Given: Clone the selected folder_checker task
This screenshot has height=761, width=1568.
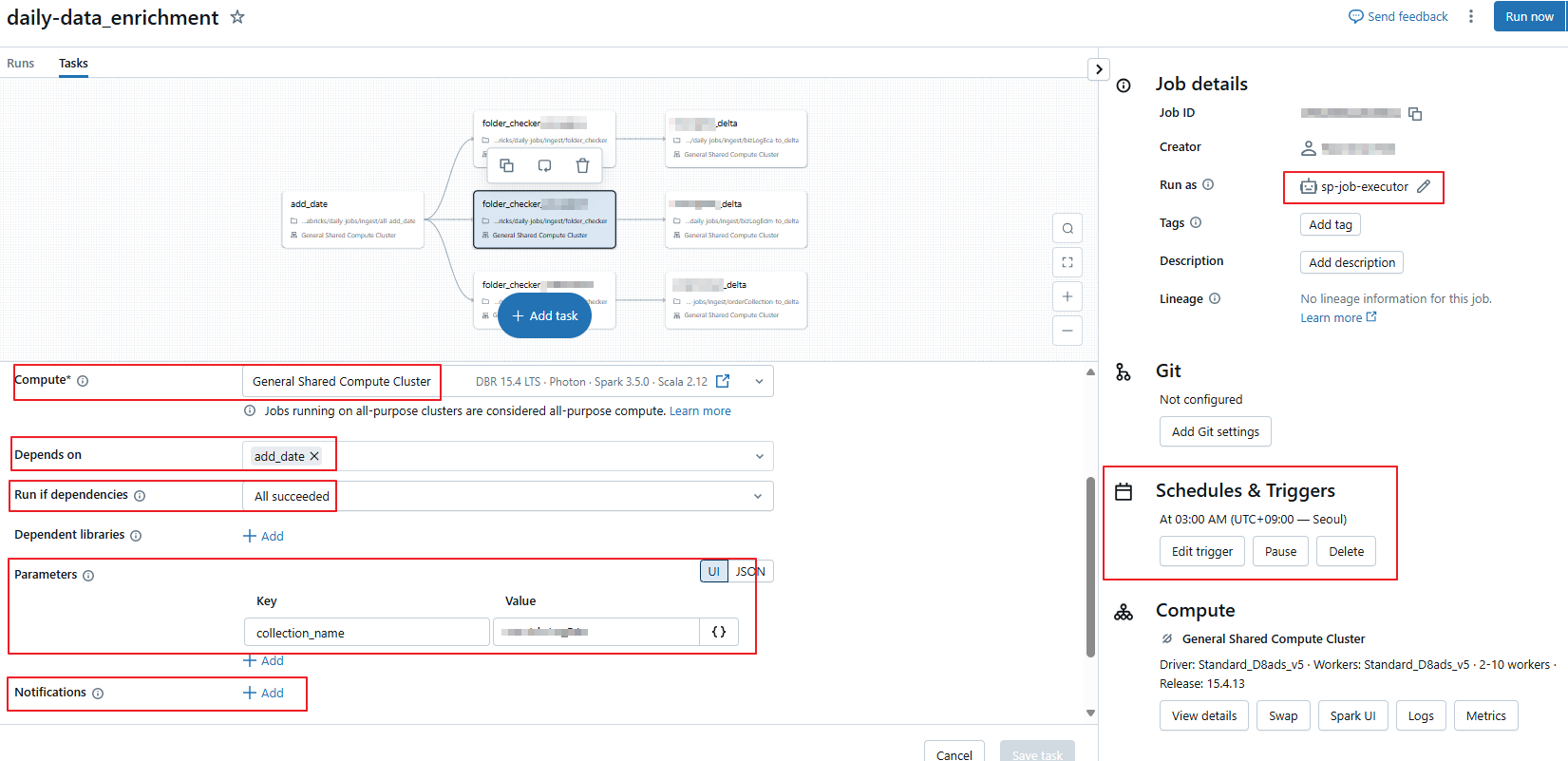Looking at the screenshot, I should (x=507, y=165).
